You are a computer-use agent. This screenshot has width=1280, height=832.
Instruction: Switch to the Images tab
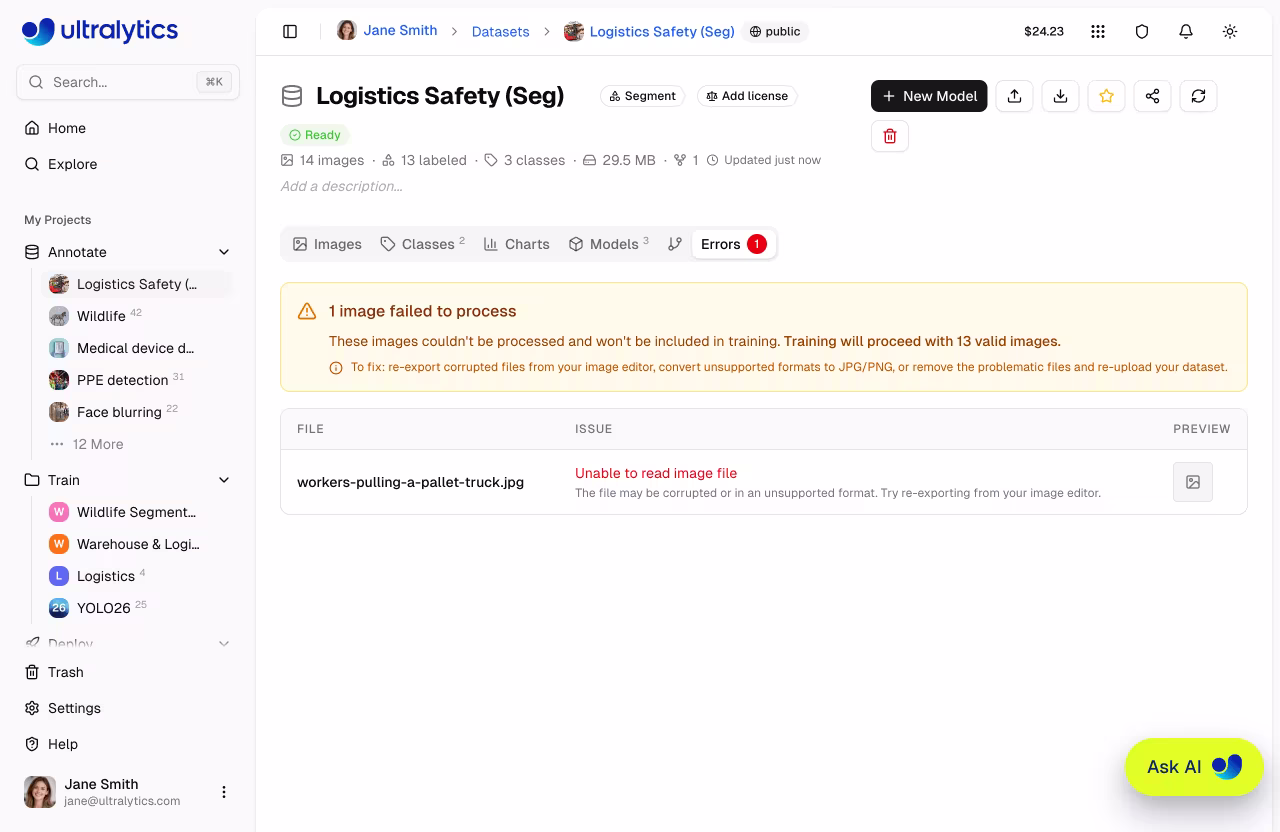(x=327, y=244)
